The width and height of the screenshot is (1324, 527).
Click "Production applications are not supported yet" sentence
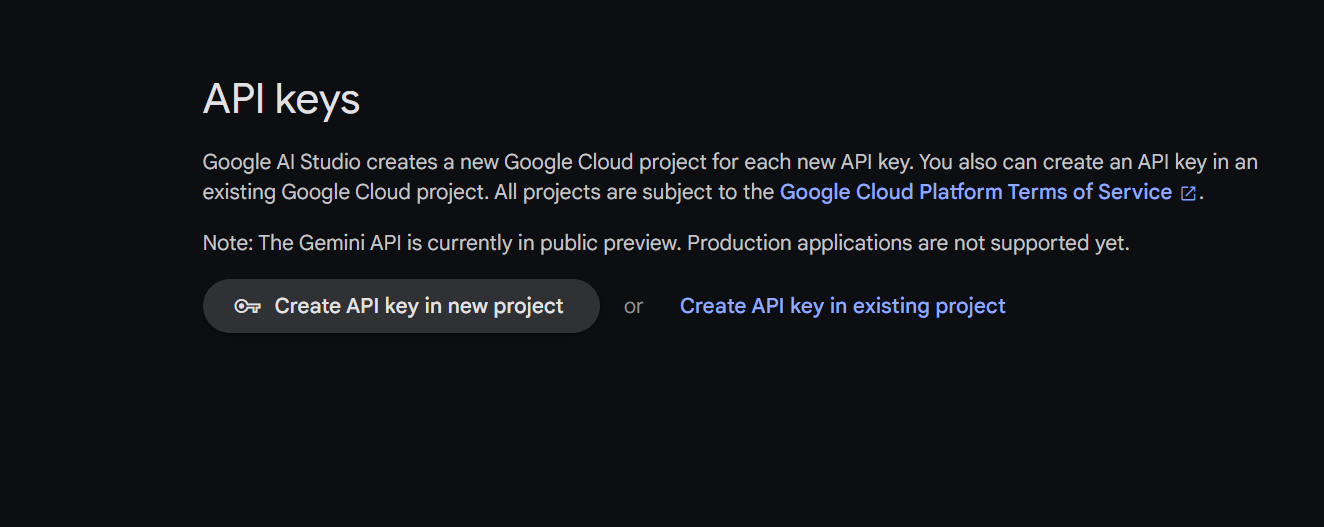(x=908, y=243)
